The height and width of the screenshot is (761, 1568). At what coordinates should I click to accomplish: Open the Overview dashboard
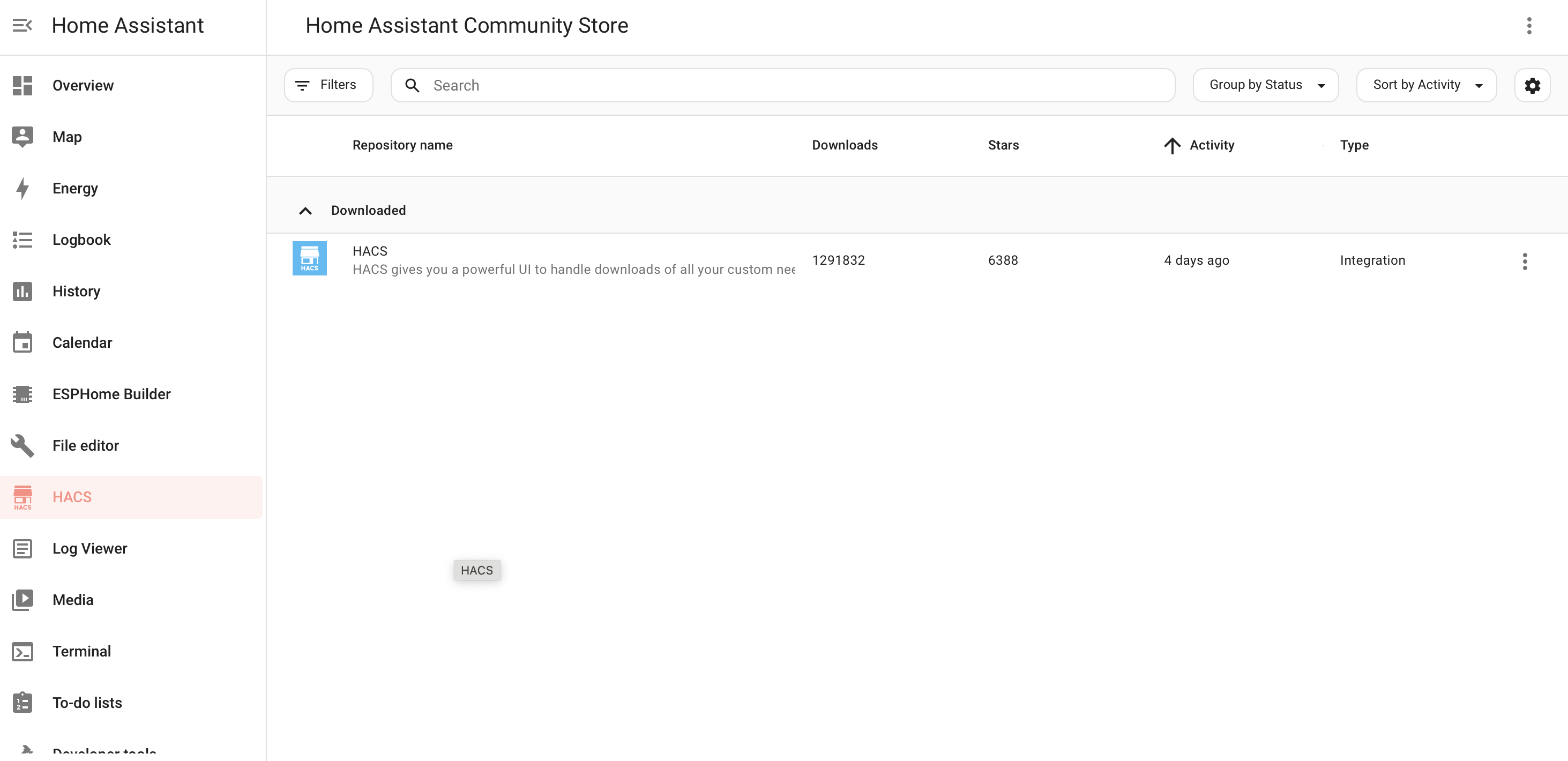pyautogui.click(x=83, y=85)
